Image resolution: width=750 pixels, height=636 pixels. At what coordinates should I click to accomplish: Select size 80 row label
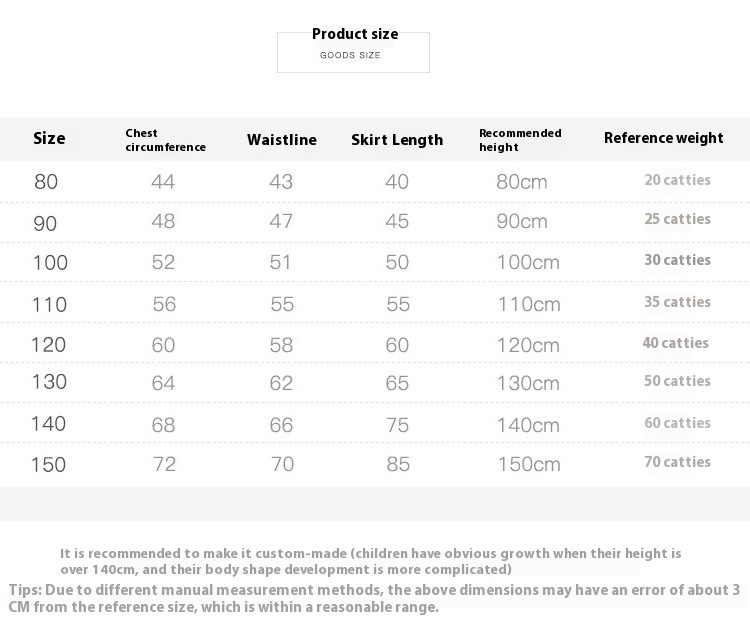click(46, 182)
